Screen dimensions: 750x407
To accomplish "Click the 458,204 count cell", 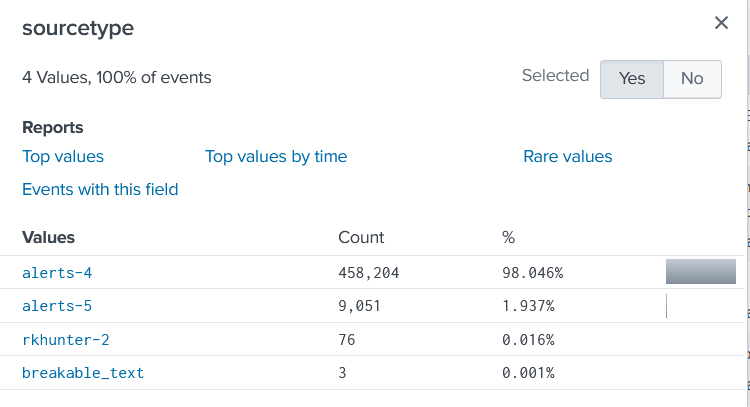I will (x=370, y=272).
